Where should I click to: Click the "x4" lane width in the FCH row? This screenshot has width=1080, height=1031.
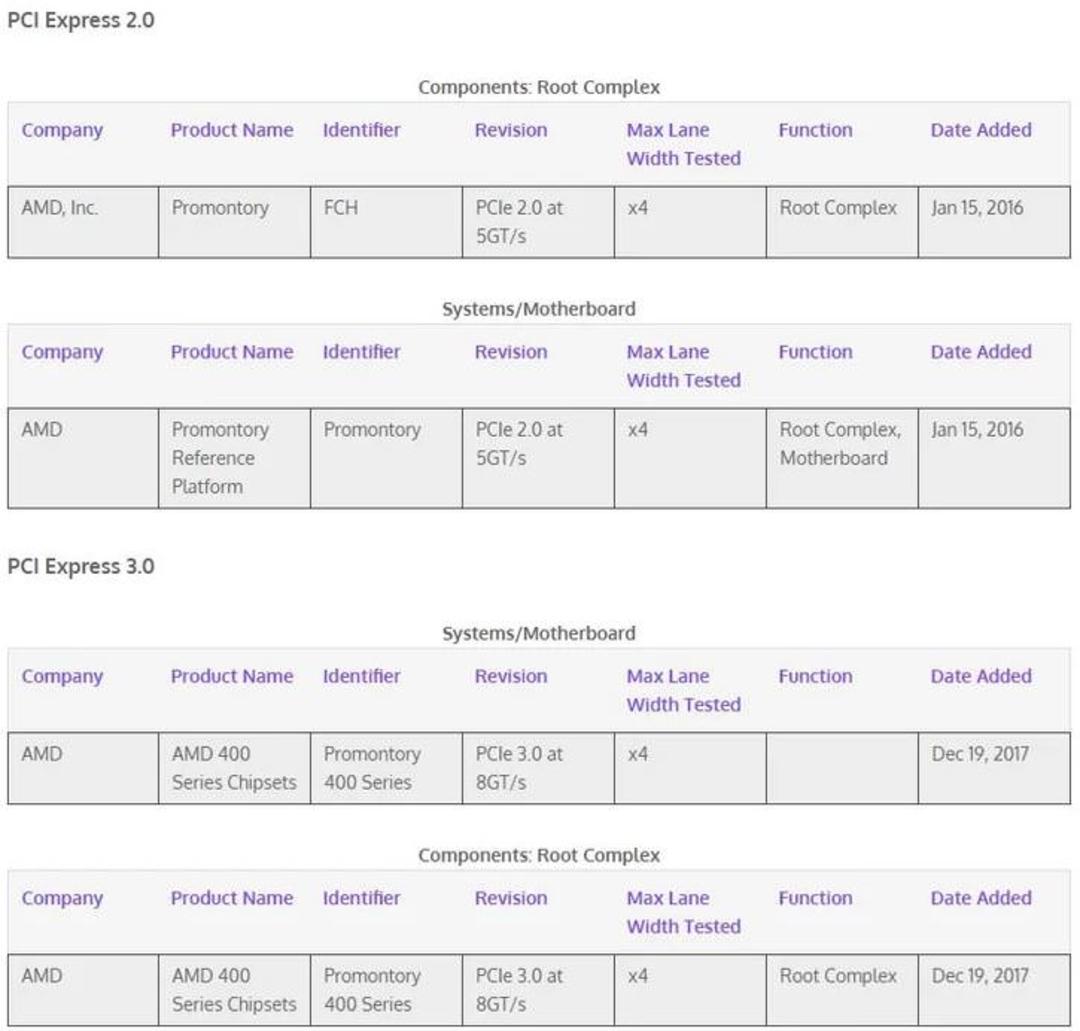pyautogui.click(x=638, y=208)
